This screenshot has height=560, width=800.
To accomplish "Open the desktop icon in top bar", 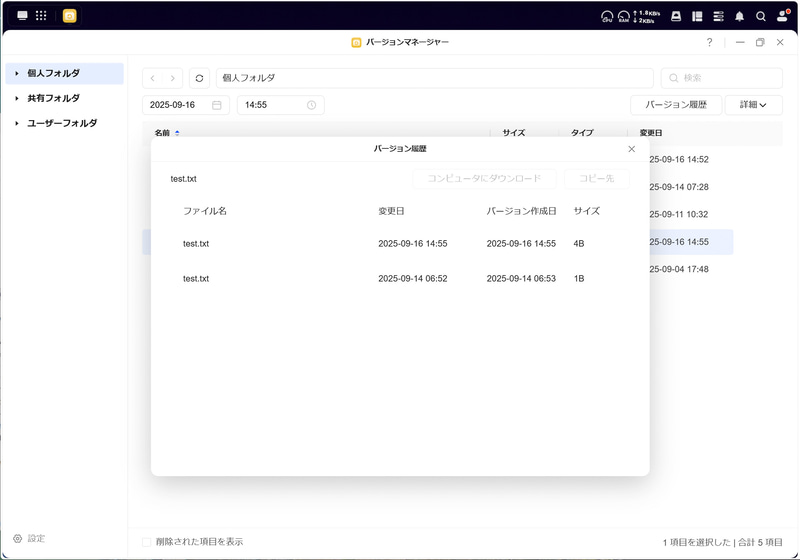I will [x=22, y=16].
